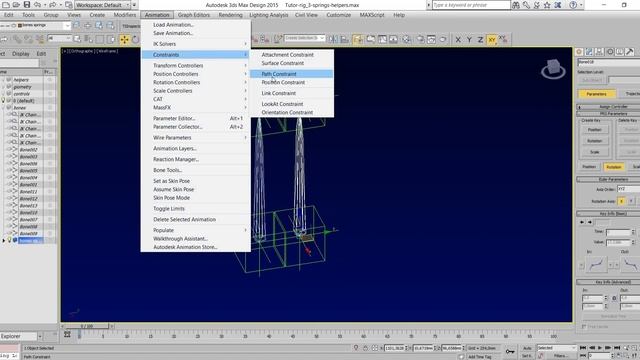Click the Redo arrow icon
The width and height of the screenshot is (640, 360).
pos(53,5)
